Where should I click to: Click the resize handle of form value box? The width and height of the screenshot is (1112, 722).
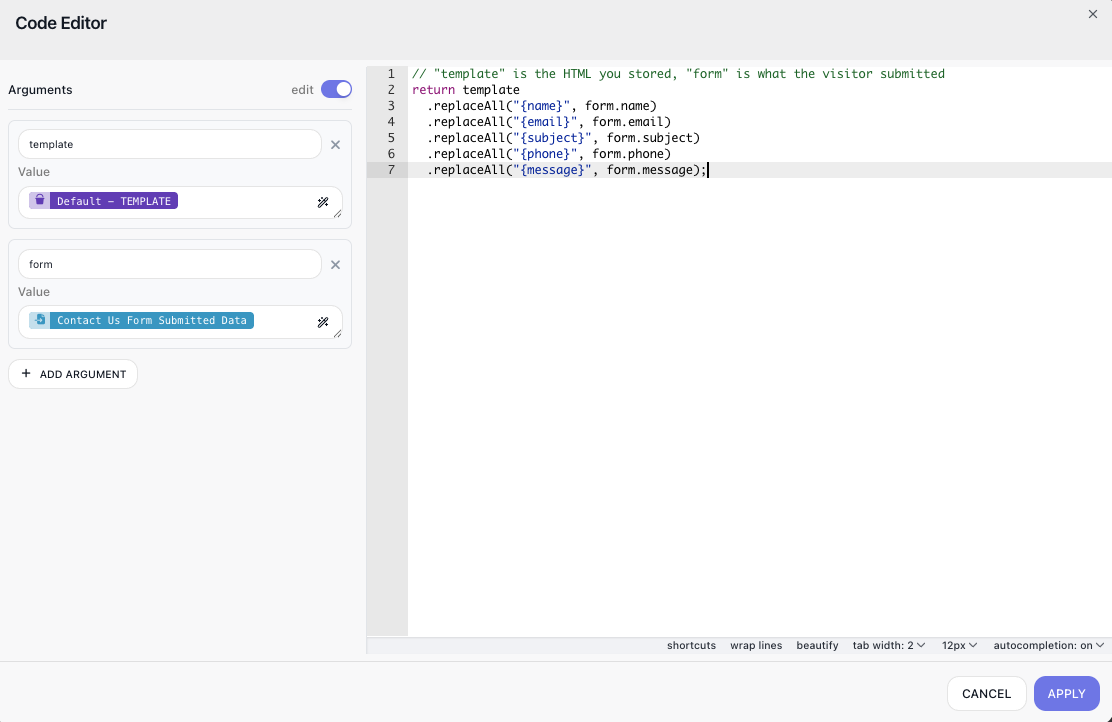(338, 333)
